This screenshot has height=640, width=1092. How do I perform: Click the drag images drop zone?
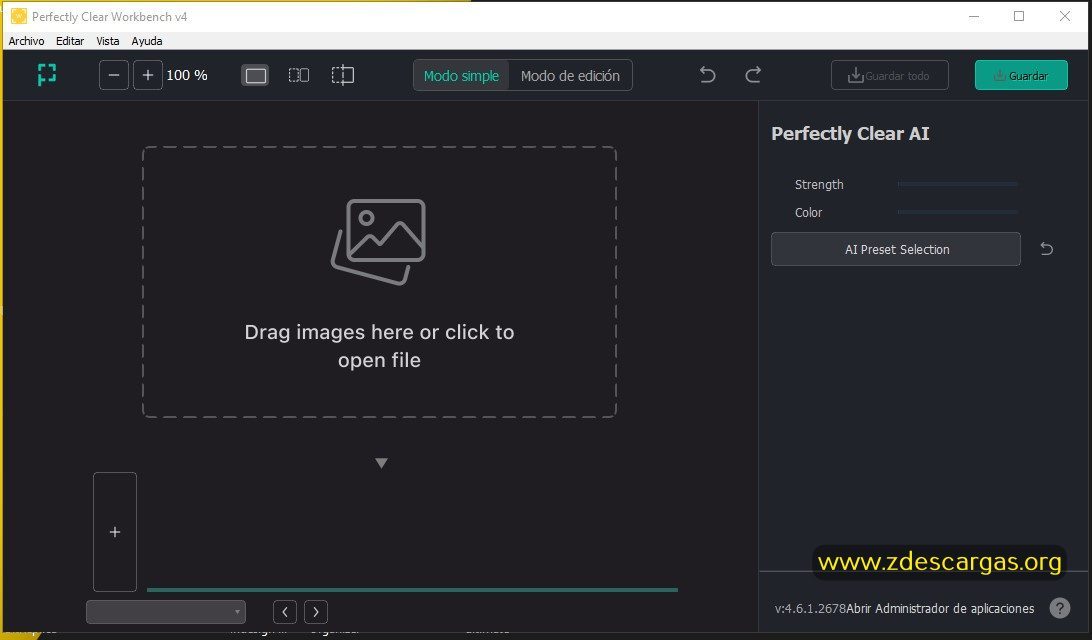tap(380, 282)
